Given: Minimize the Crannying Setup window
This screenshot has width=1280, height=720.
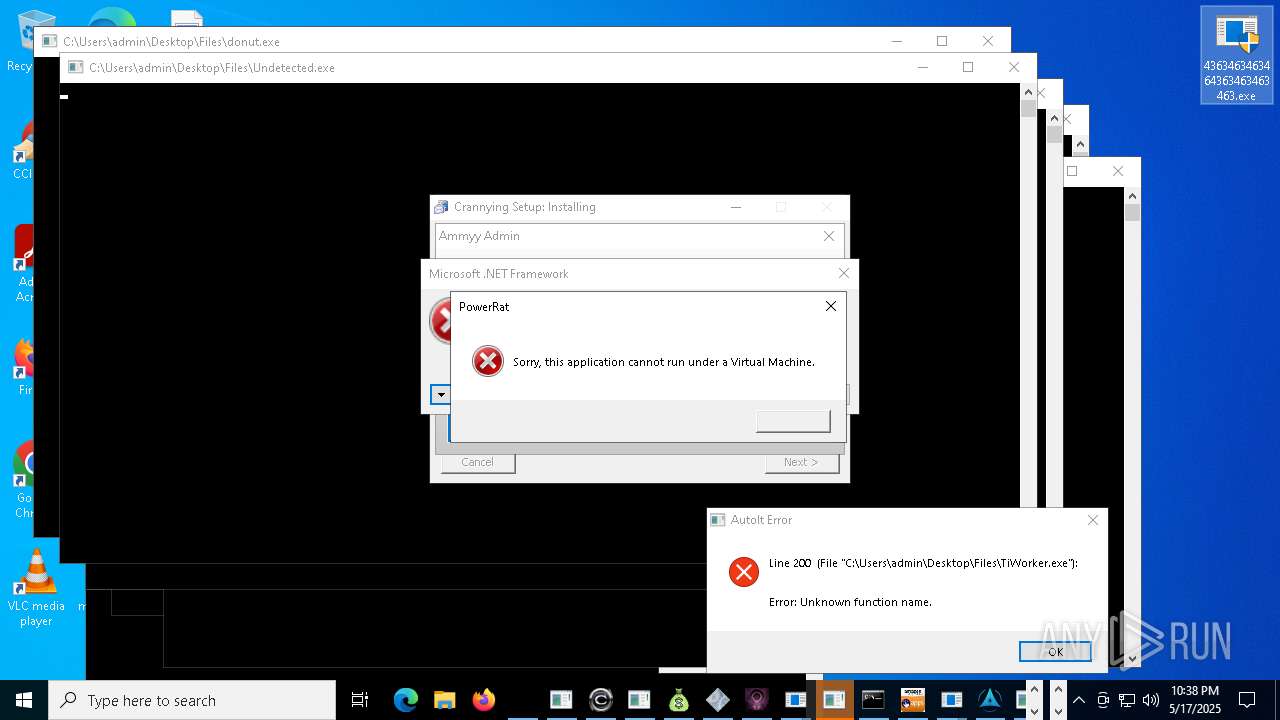Looking at the screenshot, I should pos(736,207).
